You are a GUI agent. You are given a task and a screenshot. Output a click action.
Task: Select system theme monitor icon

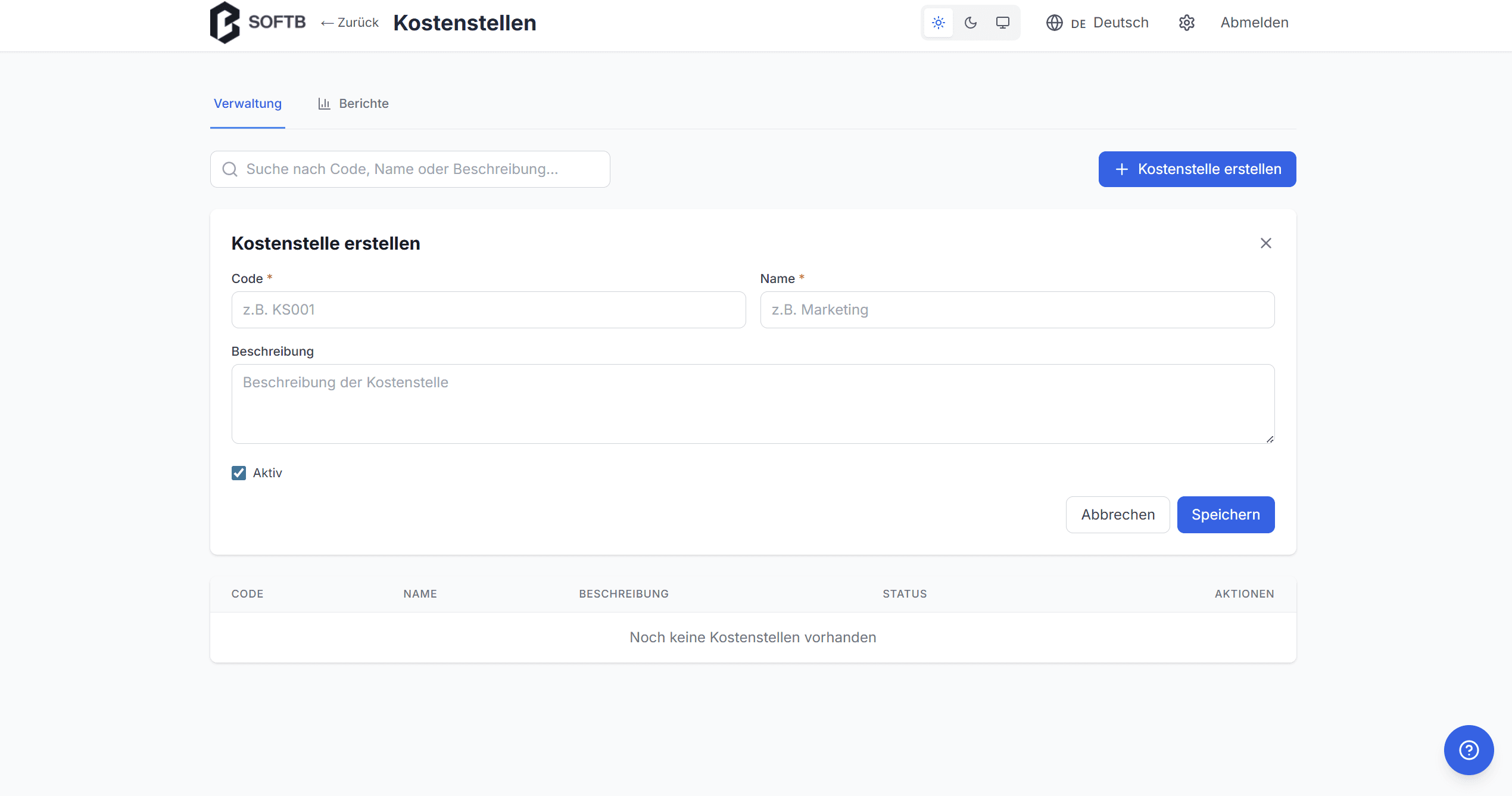pos(1003,23)
